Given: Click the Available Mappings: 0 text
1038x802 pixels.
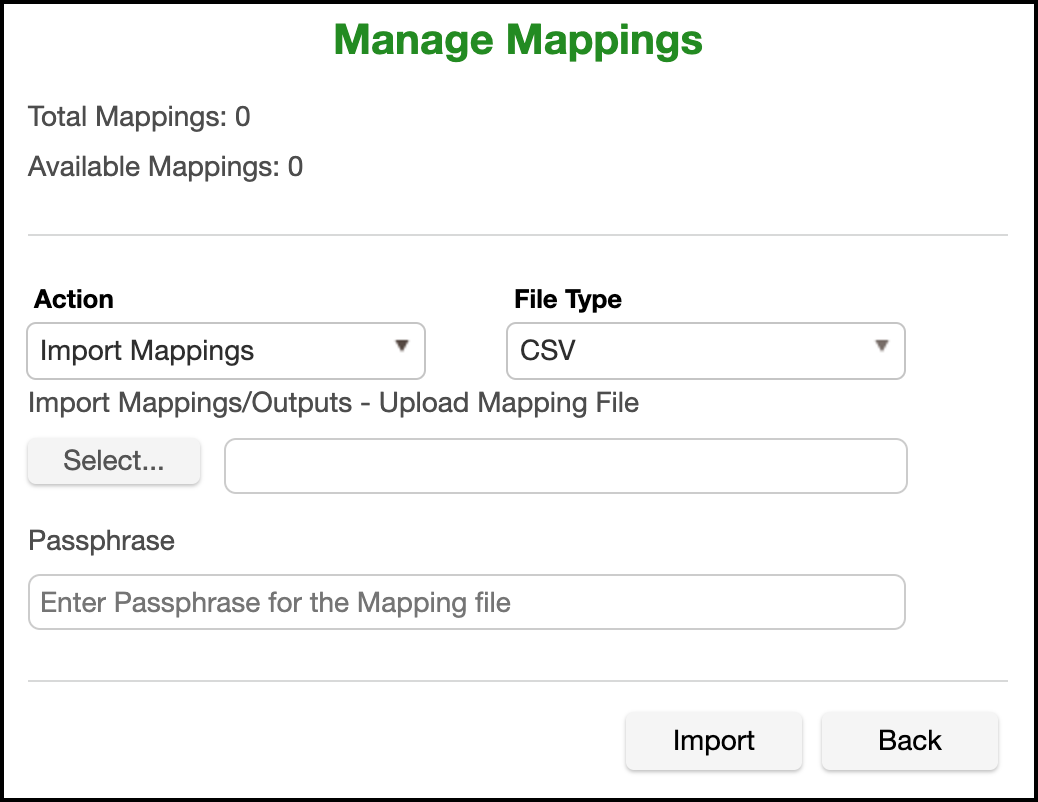Looking at the screenshot, I should pyautogui.click(x=165, y=167).
